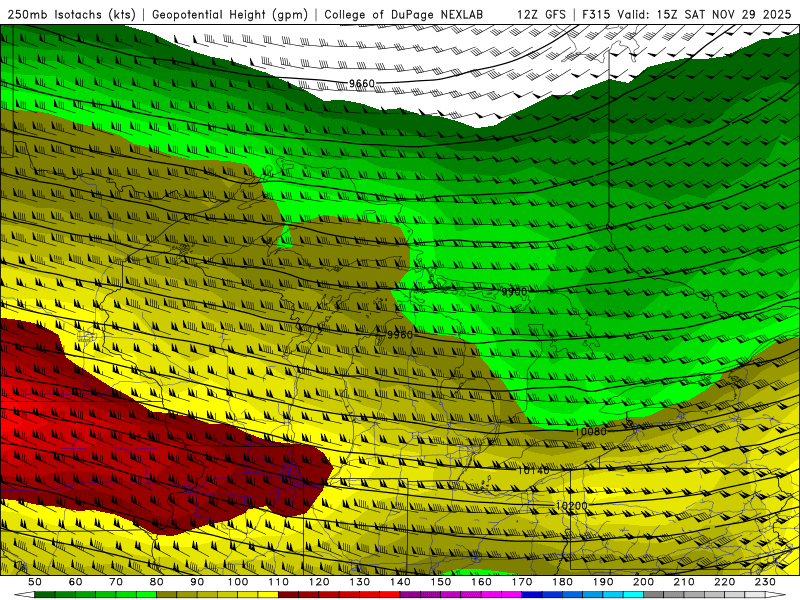The image size is (800, 600).
Task: Click the 190 label on color scale
Action: pos(603,582)
